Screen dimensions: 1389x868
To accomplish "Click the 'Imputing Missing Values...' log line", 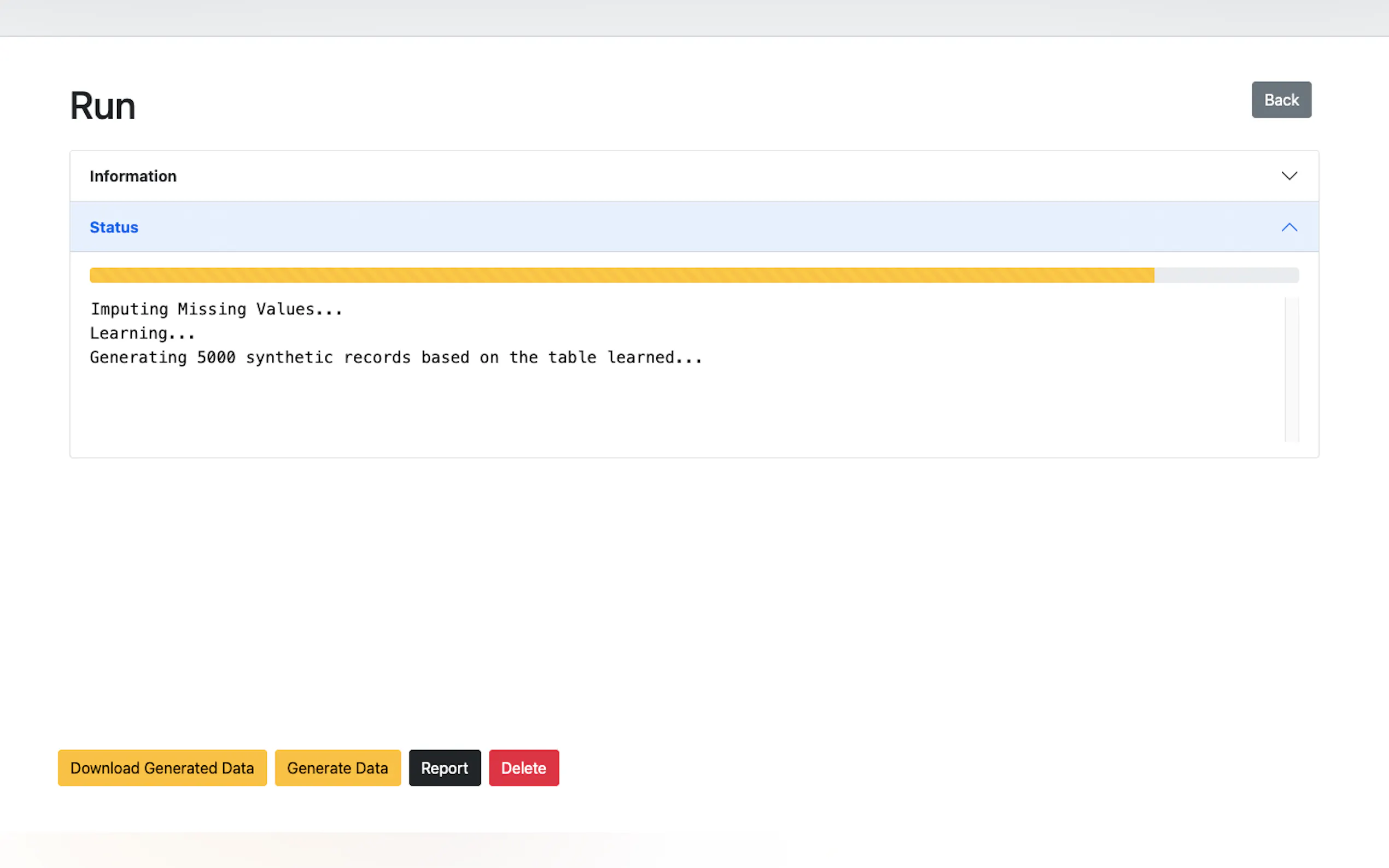I will click(217, 309).
